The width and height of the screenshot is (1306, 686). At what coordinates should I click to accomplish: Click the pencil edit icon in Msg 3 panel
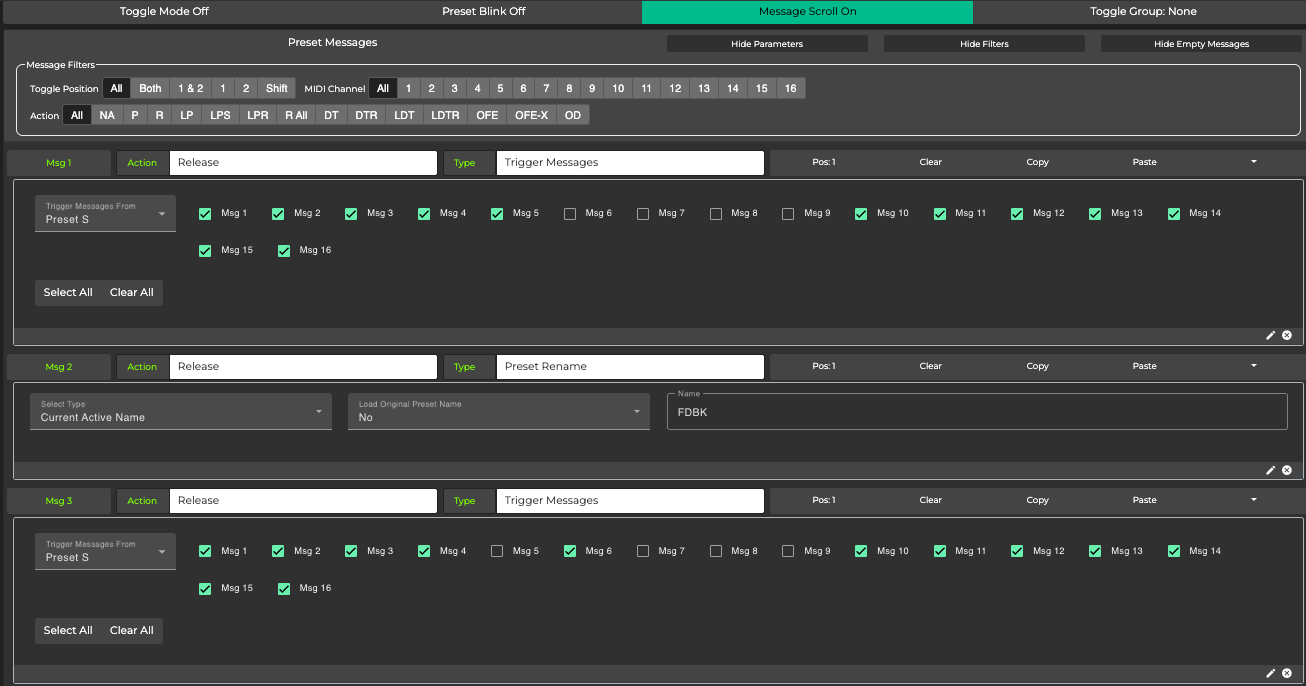[1271, 674]
